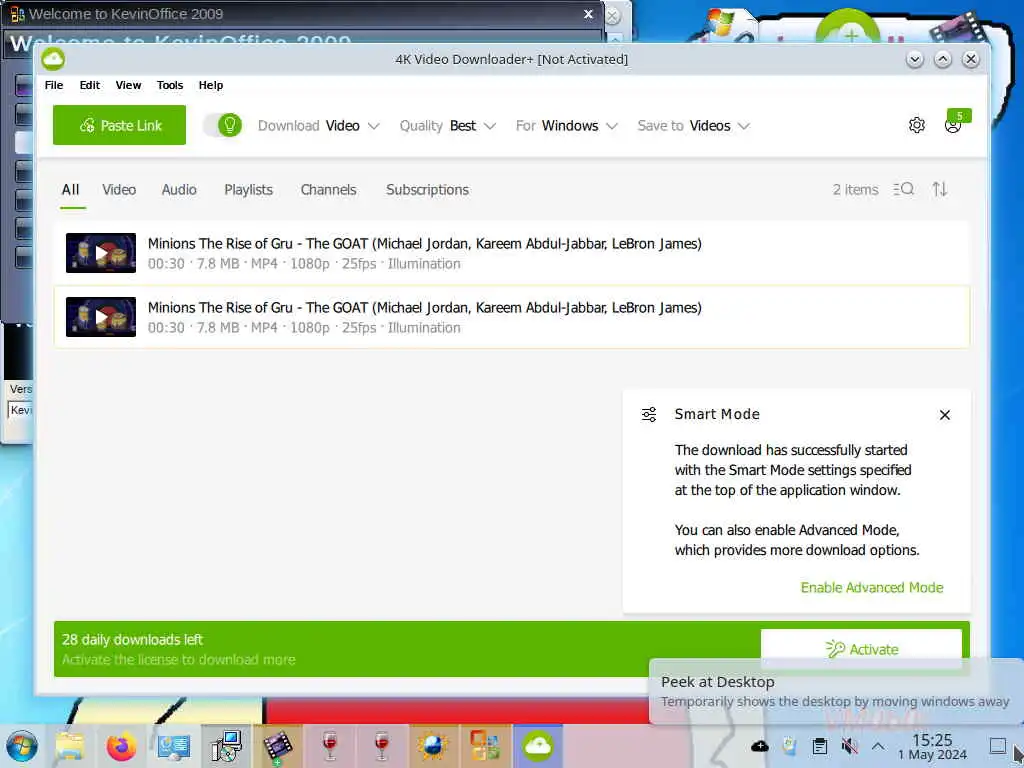Open the clipboard tray icon
The image size is (1024, 768).
[820, 746]
